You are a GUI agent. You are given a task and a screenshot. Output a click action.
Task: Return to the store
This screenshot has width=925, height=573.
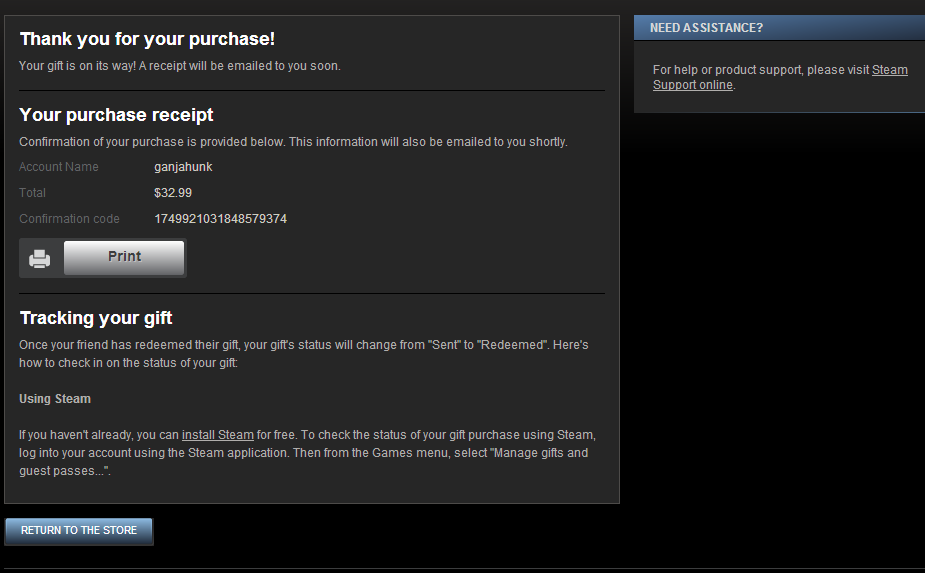click(79, 531)
